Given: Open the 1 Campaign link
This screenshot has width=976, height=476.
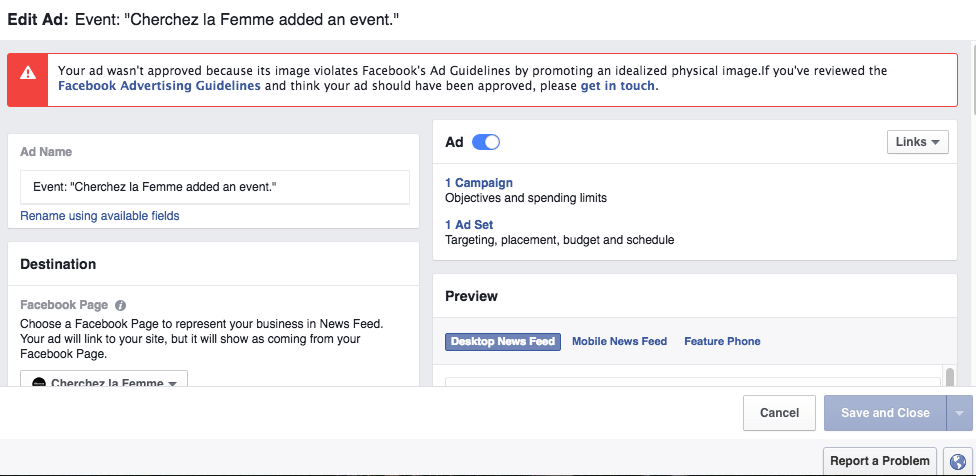Looking at the screenshot, I should pyautogui.click(x=478, y=183).
